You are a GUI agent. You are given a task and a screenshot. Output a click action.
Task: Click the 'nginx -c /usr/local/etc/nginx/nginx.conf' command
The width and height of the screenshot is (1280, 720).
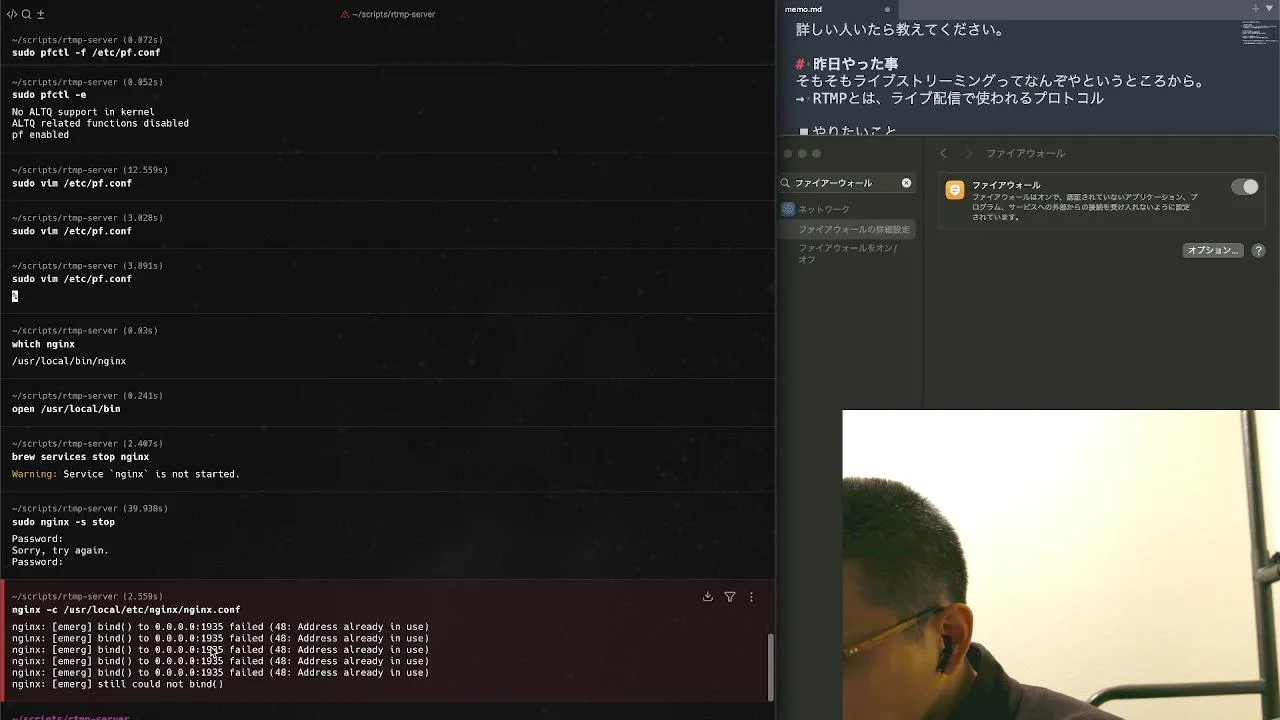126,610
